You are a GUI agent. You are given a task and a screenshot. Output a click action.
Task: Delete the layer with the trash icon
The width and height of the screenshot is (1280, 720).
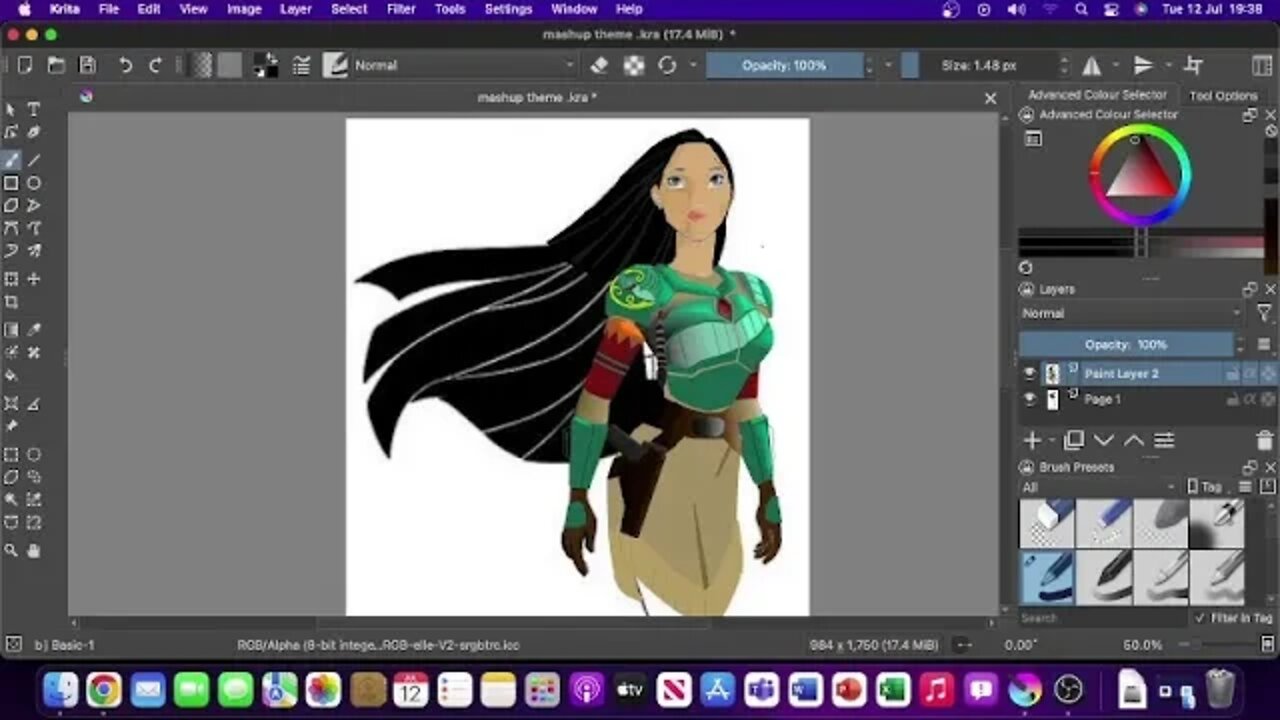pyautogui.click(x=1264, y=440)
